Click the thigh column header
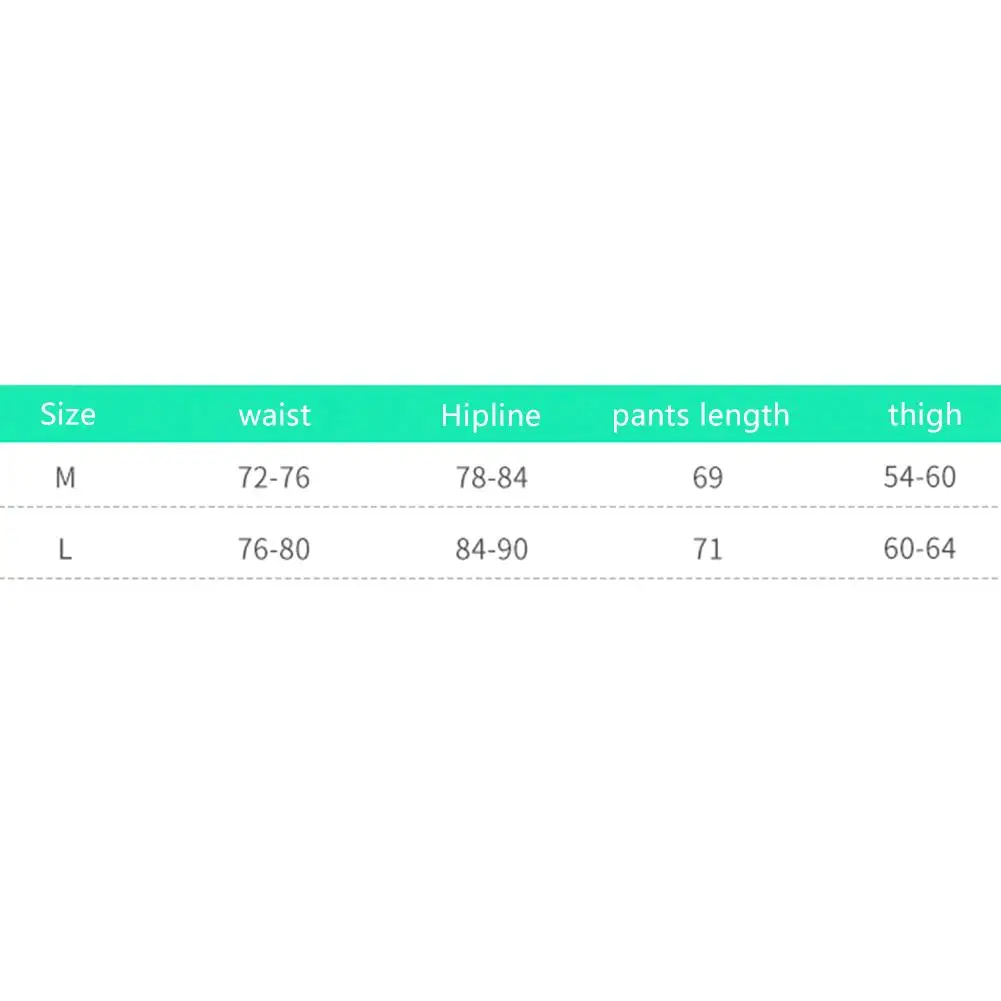1001x1001 pixels. [925, 415]
